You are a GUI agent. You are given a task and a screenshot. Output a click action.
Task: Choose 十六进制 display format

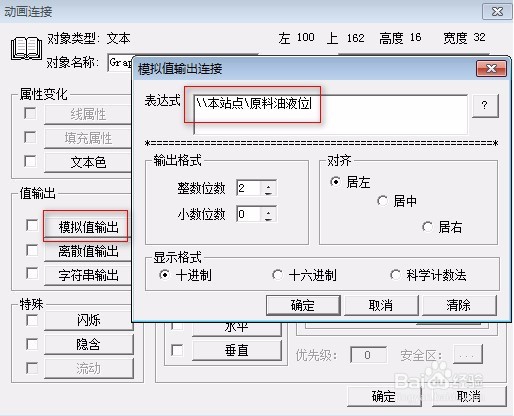pos(277,275)
